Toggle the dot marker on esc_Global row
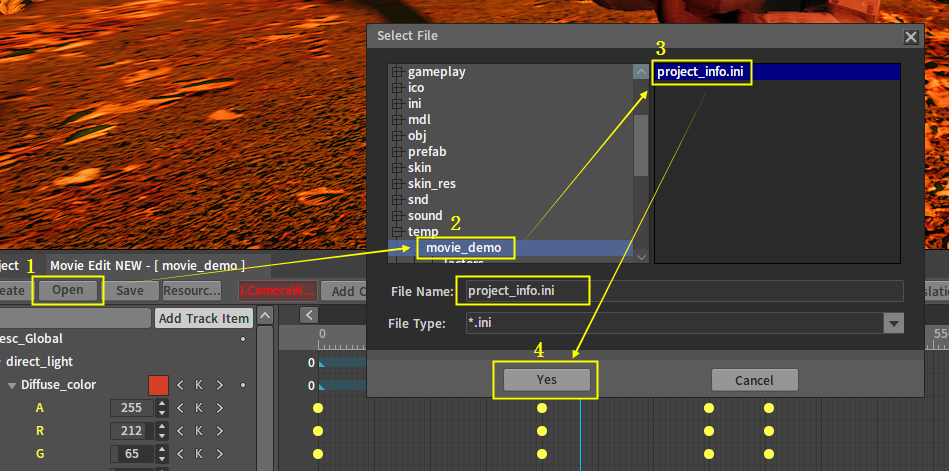 click(242, 339)
